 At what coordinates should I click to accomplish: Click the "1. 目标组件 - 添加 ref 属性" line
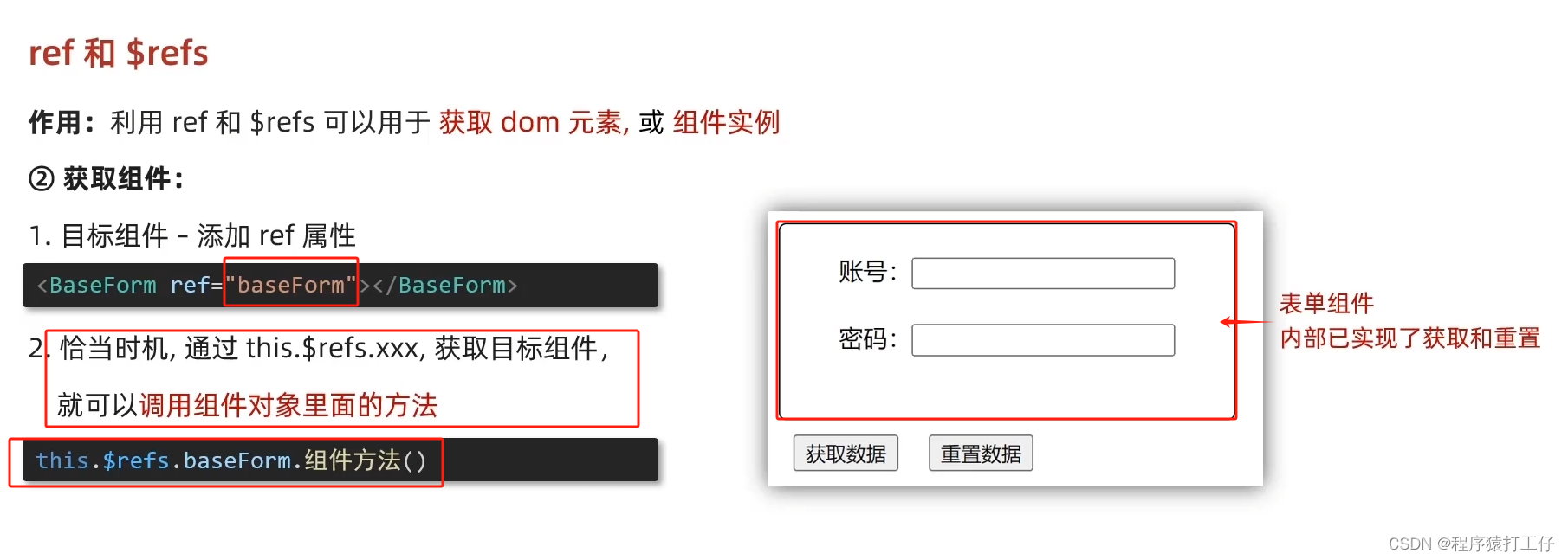pos(192,235)
